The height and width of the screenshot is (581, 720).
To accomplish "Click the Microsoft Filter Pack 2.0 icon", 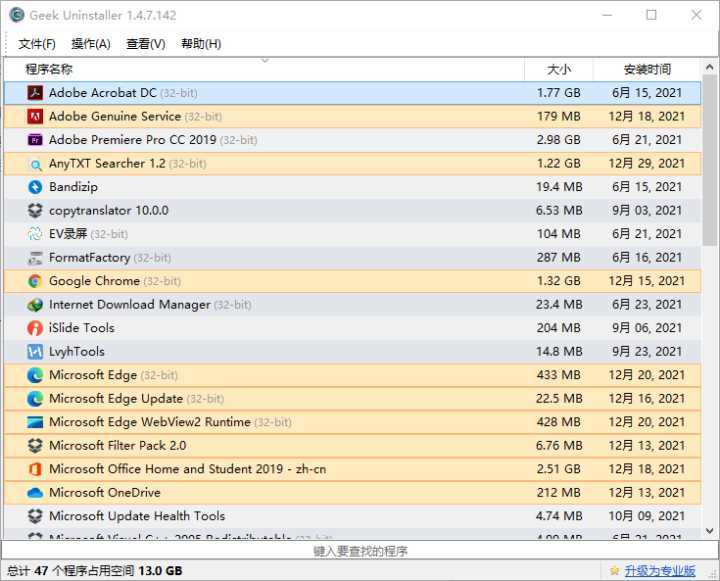I will tap(35, 446).
